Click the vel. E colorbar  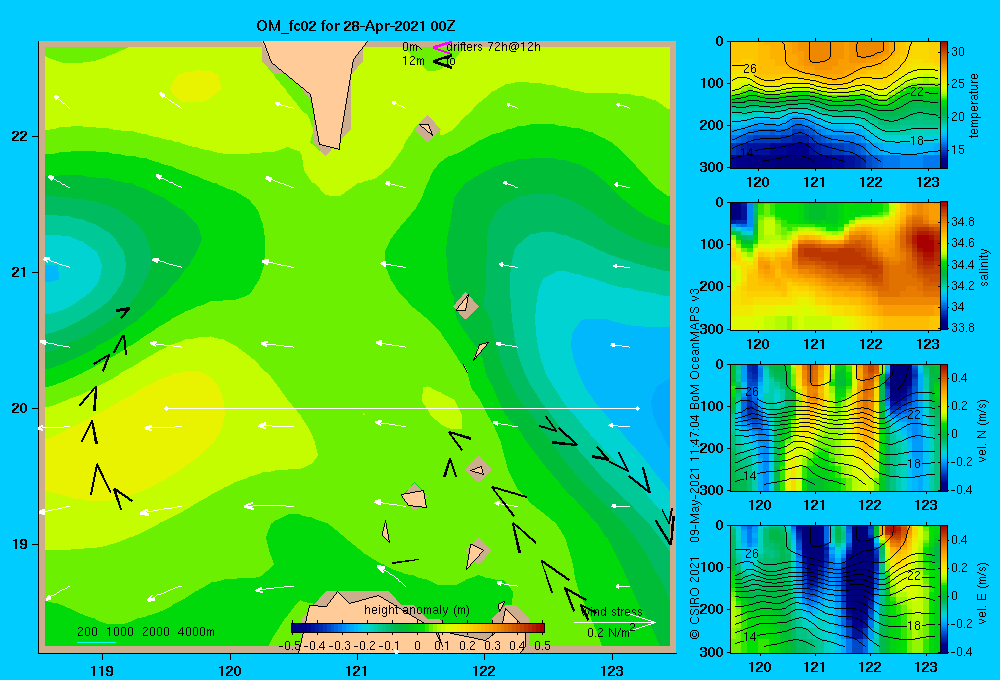[x=943, y=589]
